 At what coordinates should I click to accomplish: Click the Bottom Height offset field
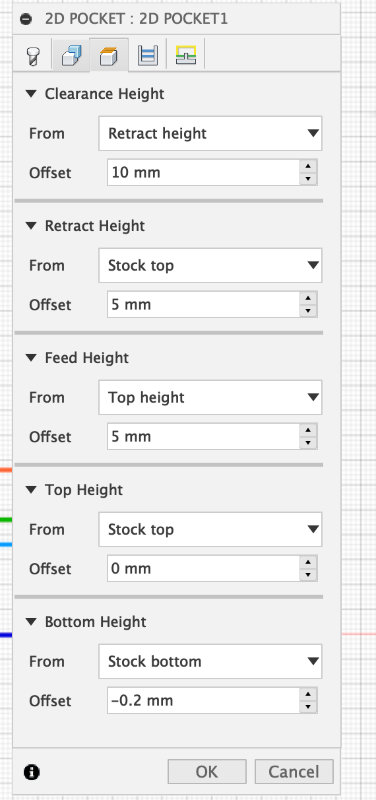pos(203,701)
